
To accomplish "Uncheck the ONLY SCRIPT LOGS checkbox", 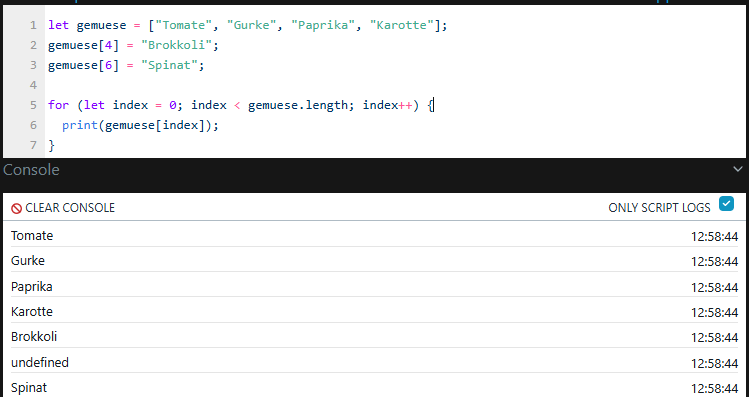I will point(726,204).
